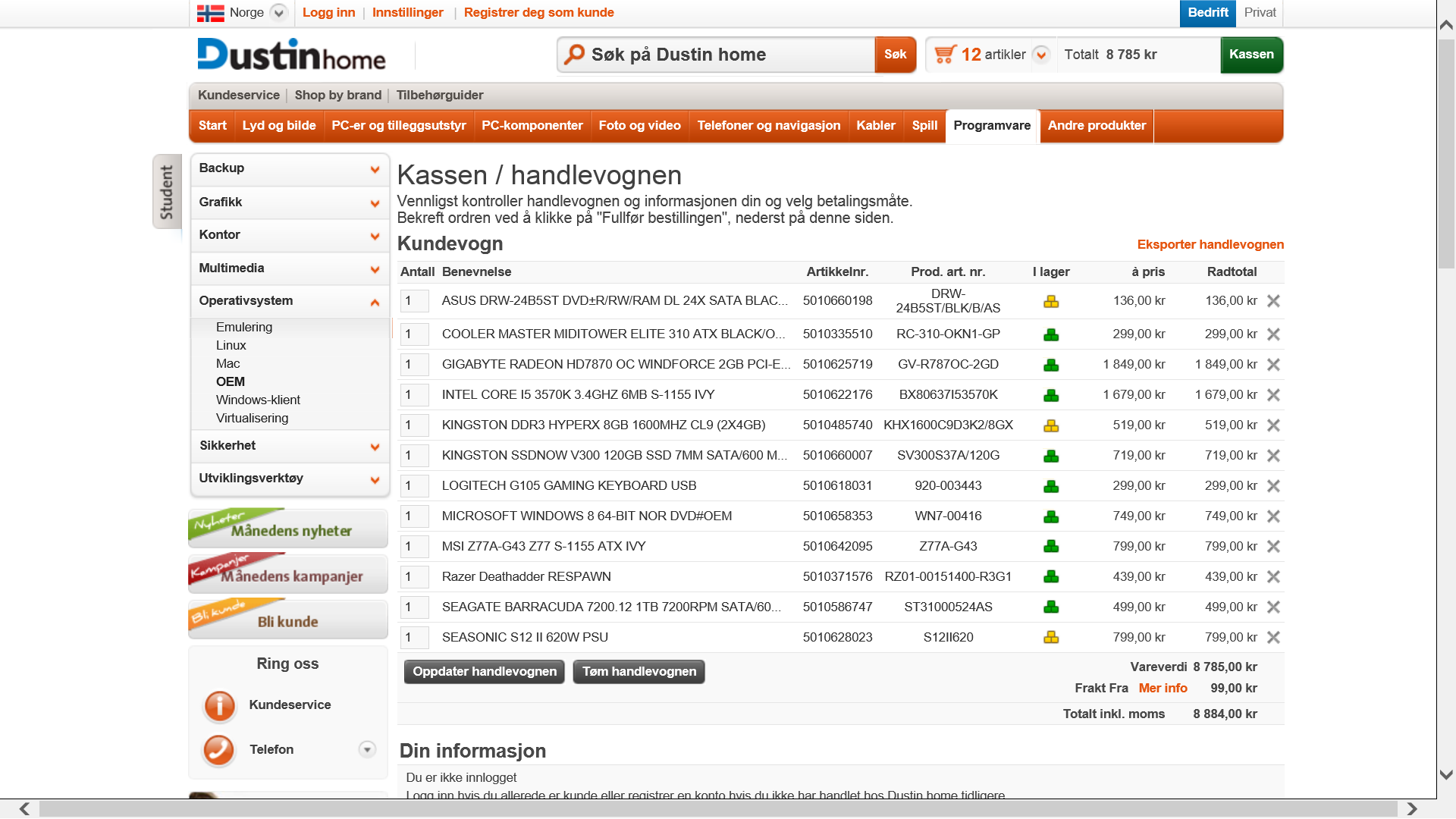Open the Norge country dropdown

click(279, 13)
